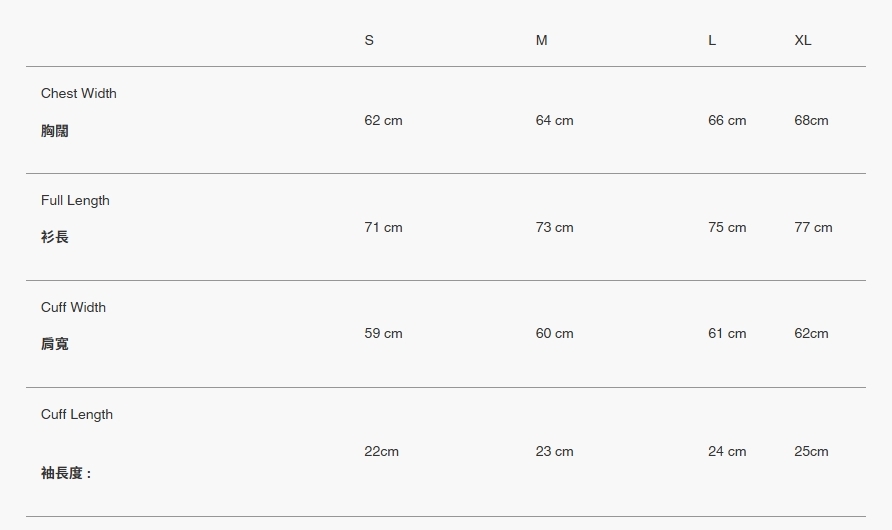Click the 77 cm Full Length XL cell

813,227
